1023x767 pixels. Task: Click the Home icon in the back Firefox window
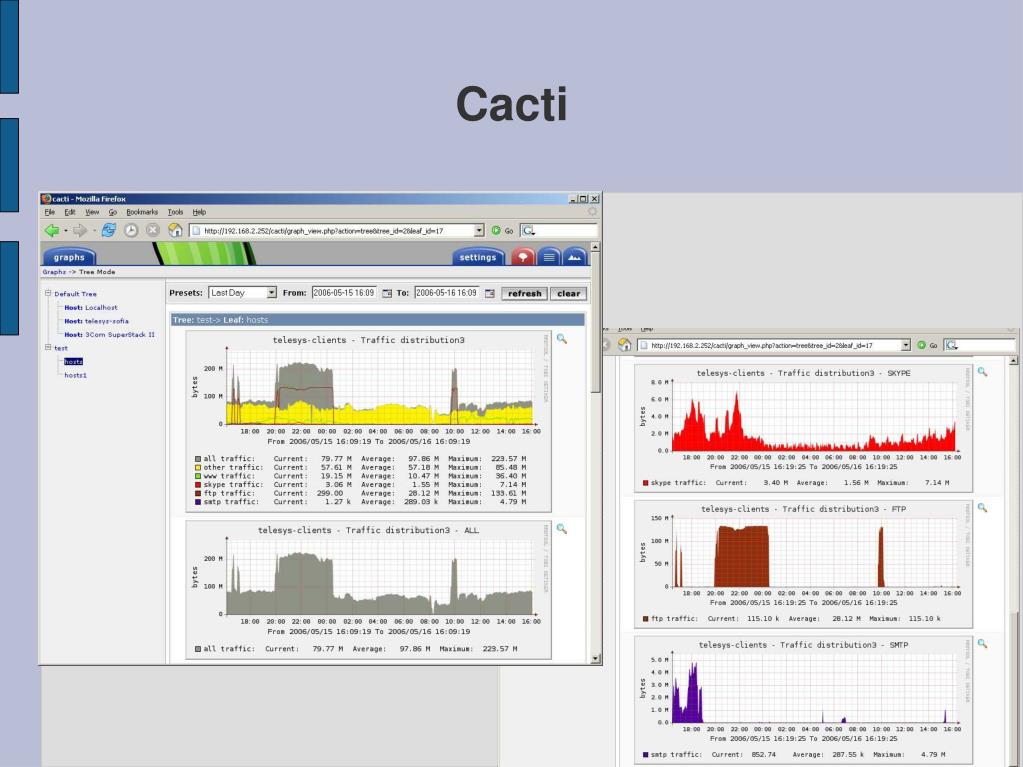click(624, 345)
